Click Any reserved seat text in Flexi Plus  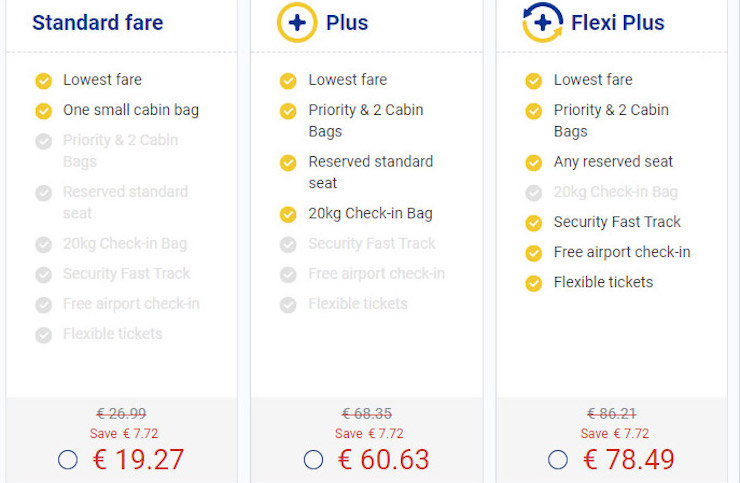[x=613, y=162]
